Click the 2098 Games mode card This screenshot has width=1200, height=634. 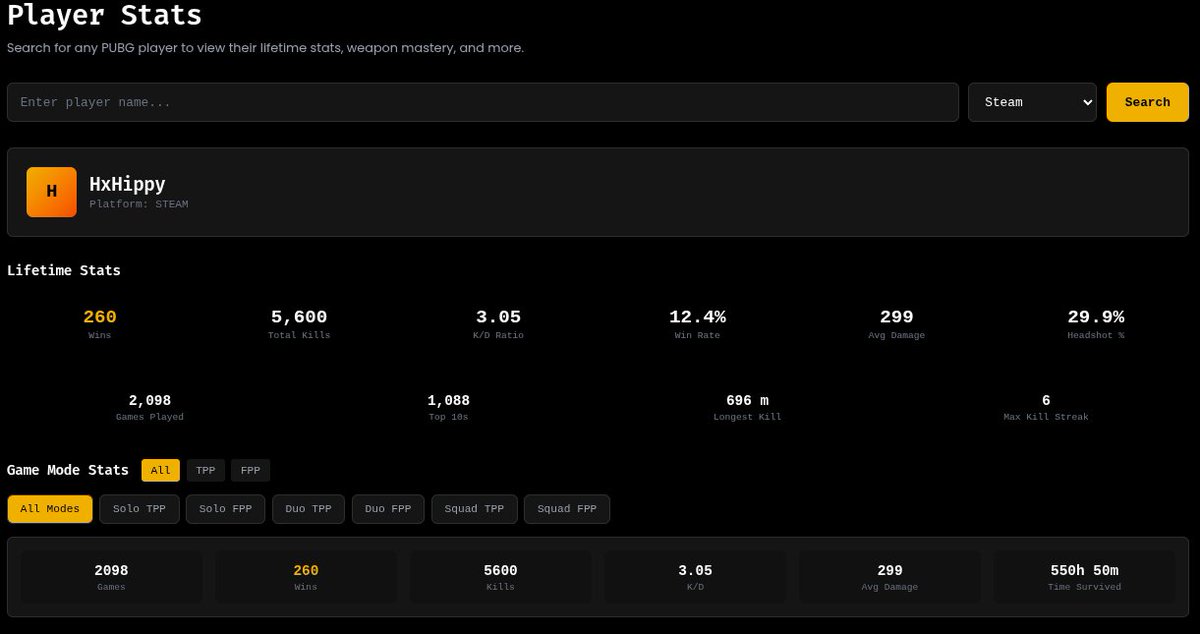point(111,577)
